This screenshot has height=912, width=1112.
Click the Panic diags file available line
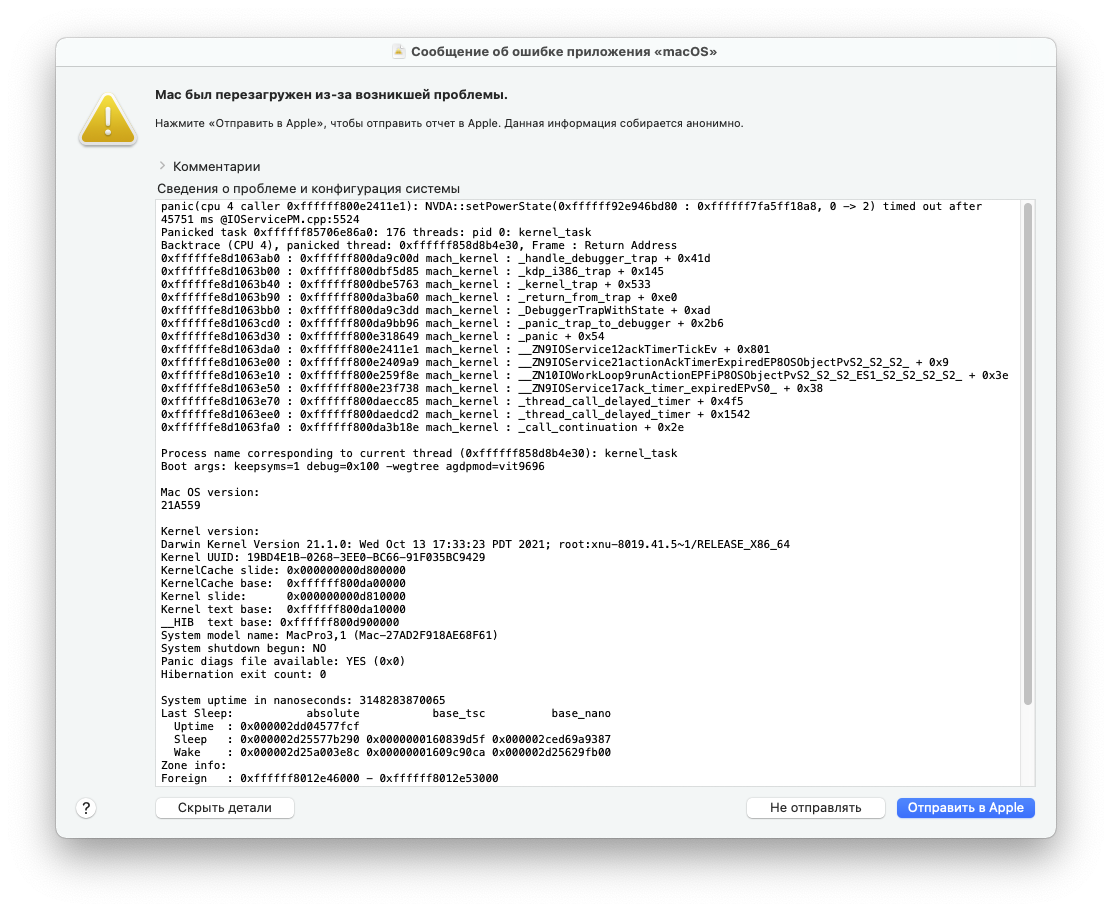(283, 661)
